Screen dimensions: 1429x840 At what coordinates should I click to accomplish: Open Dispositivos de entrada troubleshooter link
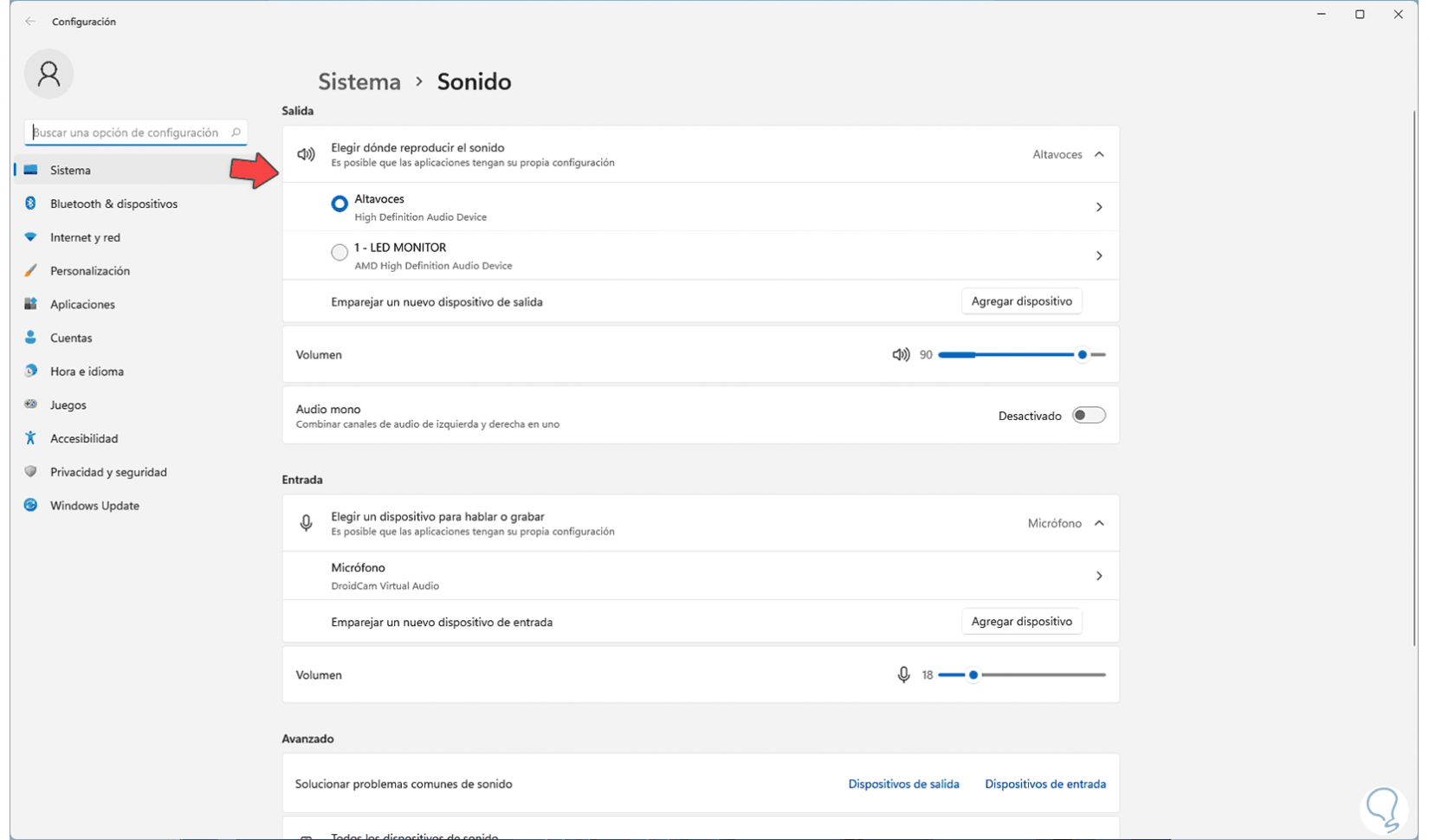click(1044, 784)
